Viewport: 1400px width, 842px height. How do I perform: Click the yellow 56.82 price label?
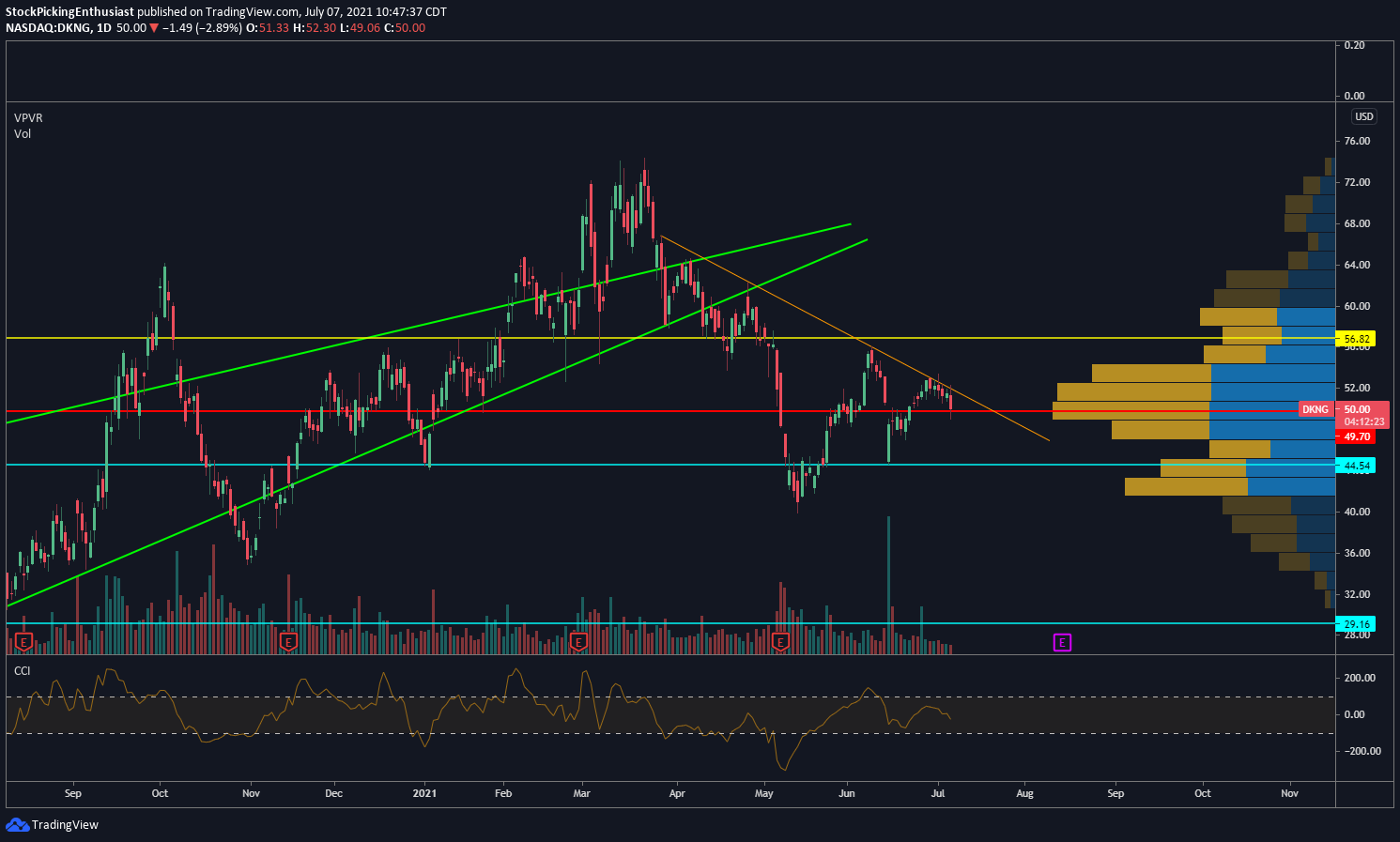(x=1358, y=339)
